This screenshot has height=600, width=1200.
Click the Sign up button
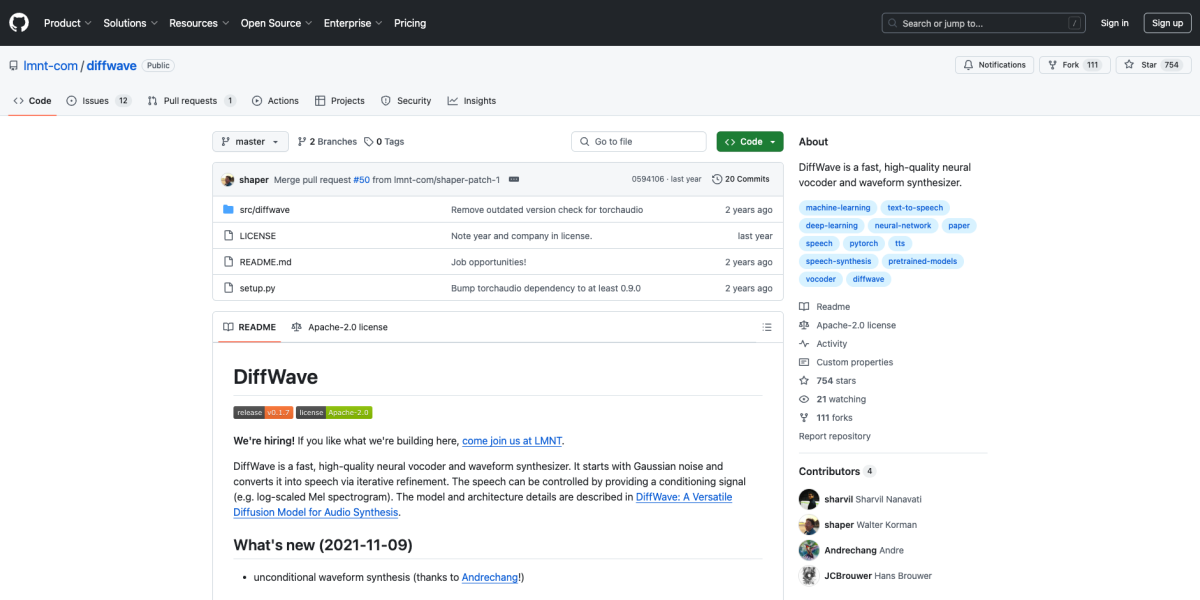tap(1167, 23)
